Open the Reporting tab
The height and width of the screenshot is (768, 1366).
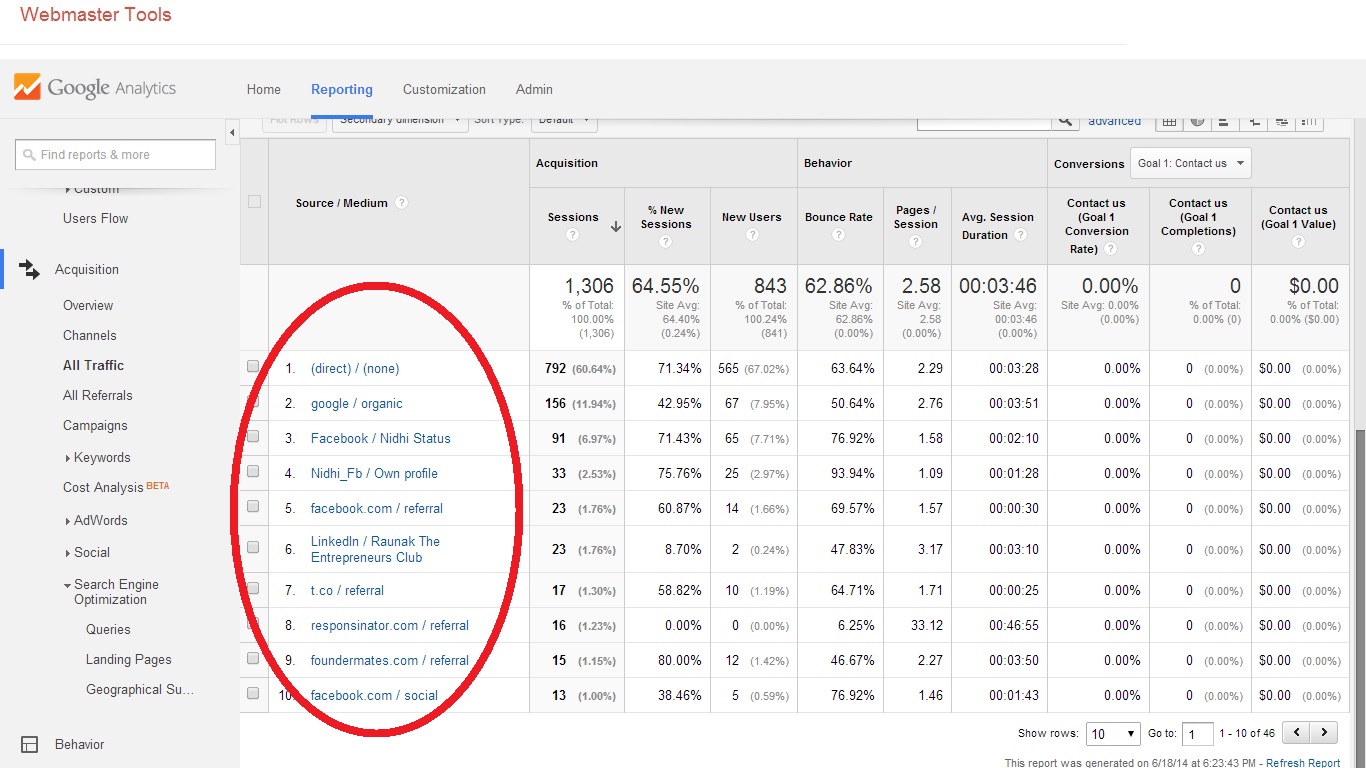pos(342,89)
